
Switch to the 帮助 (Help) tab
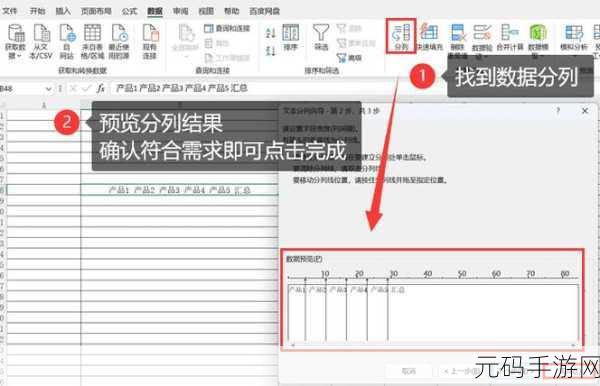[x=232, y=11]
